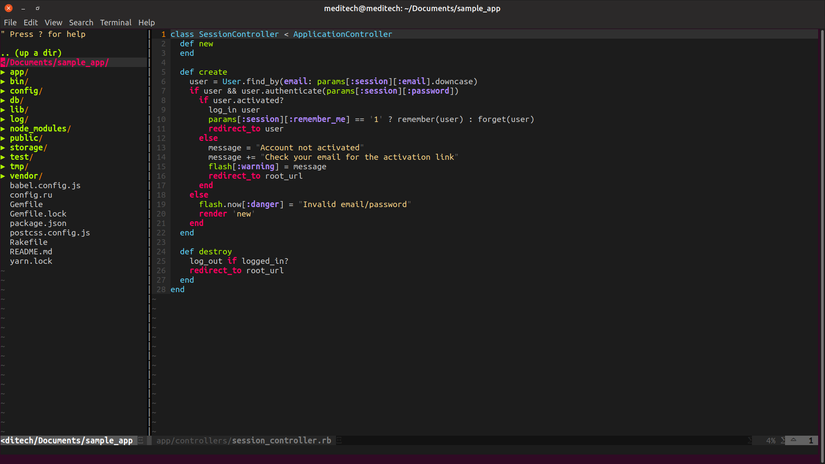Expand the app/ folder in tree
Viewport: 825px width, 464px height.
coord(18,72)
